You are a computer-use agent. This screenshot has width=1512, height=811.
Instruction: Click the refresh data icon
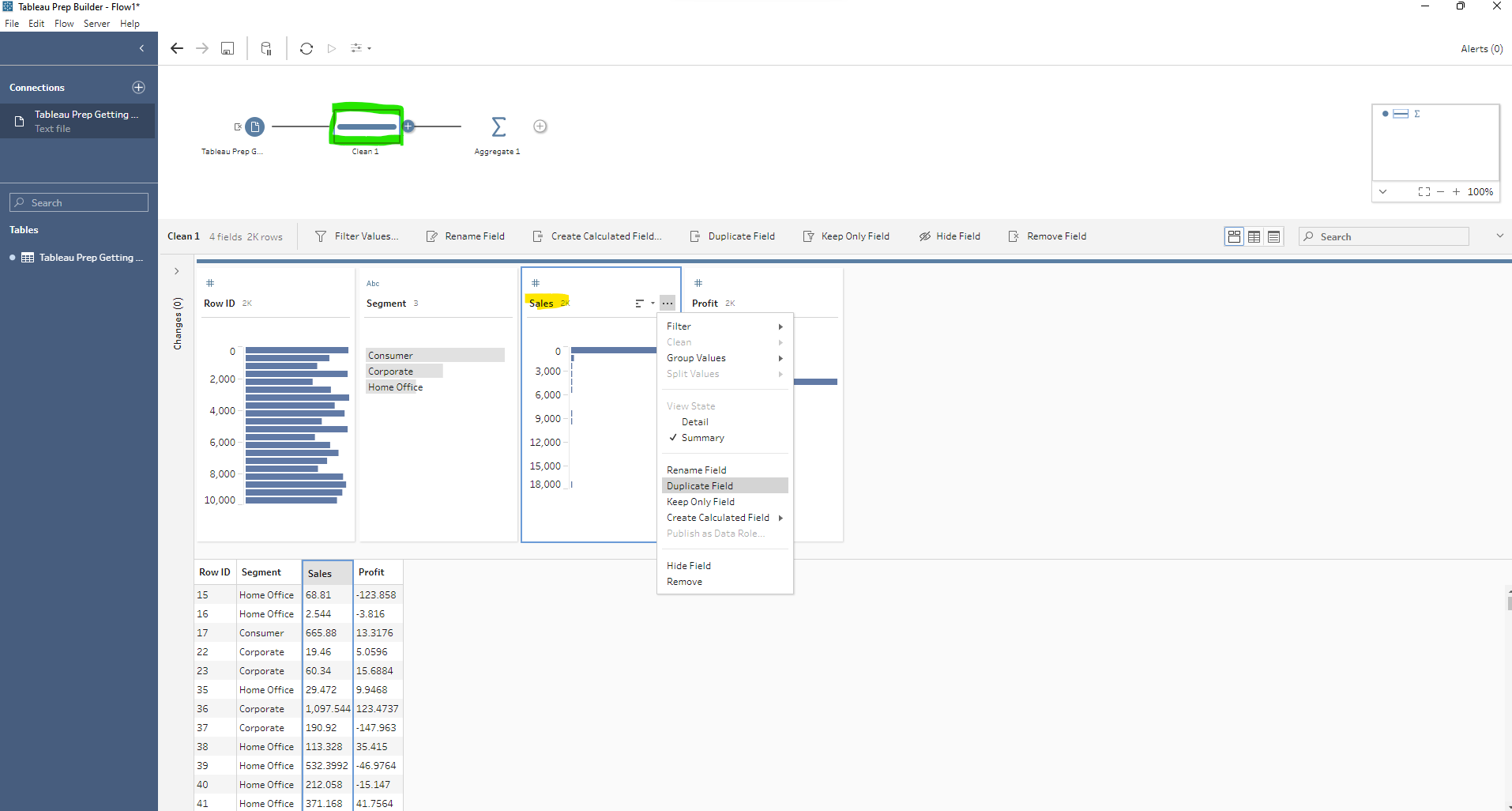pos(307,48)
